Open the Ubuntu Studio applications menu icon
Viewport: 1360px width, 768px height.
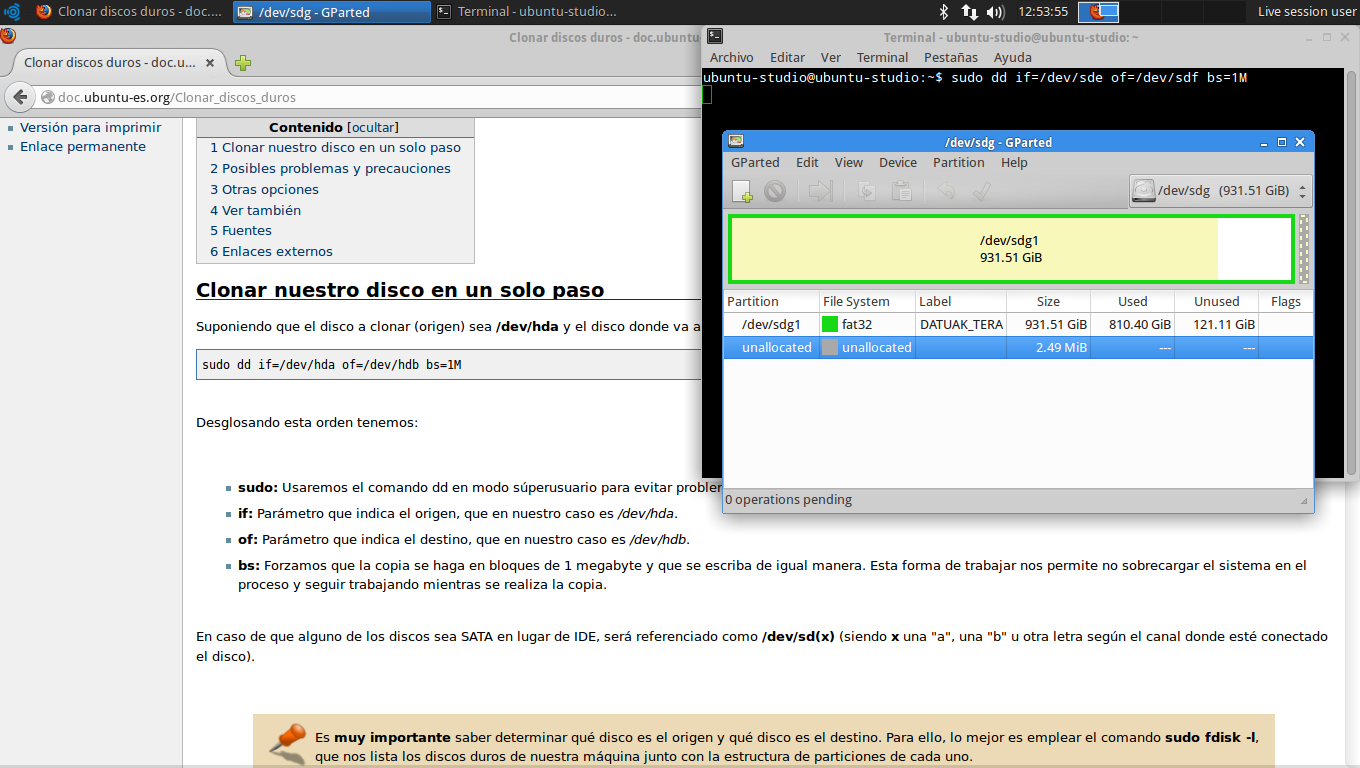coord(12,12)
